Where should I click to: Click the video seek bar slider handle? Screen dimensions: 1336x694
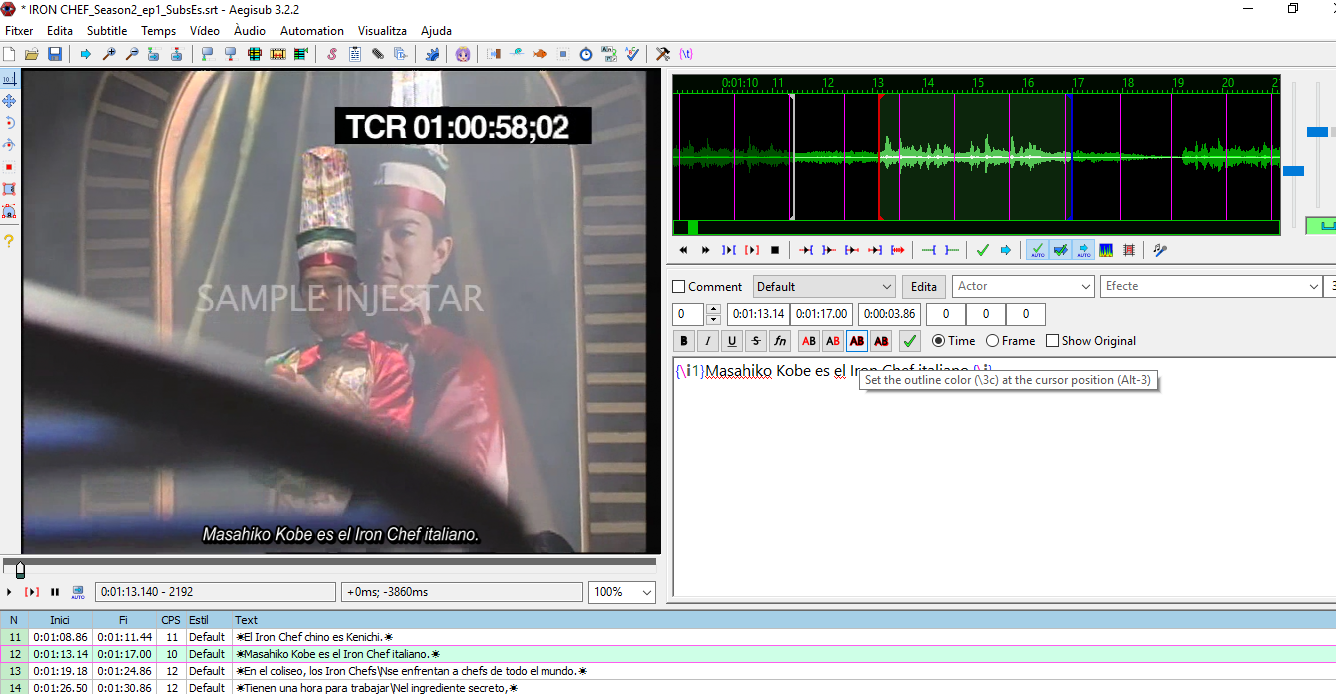pos(20,569)
